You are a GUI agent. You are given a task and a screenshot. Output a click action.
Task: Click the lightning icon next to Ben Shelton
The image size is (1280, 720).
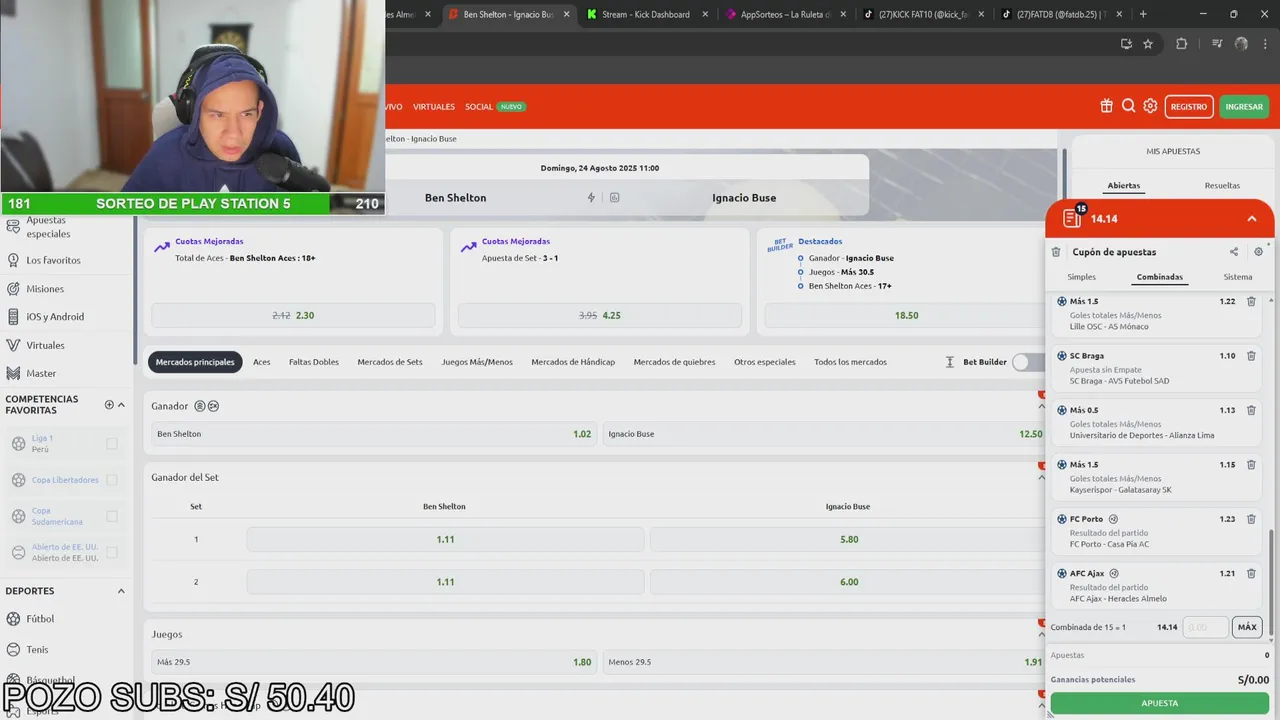coord(591,198)
